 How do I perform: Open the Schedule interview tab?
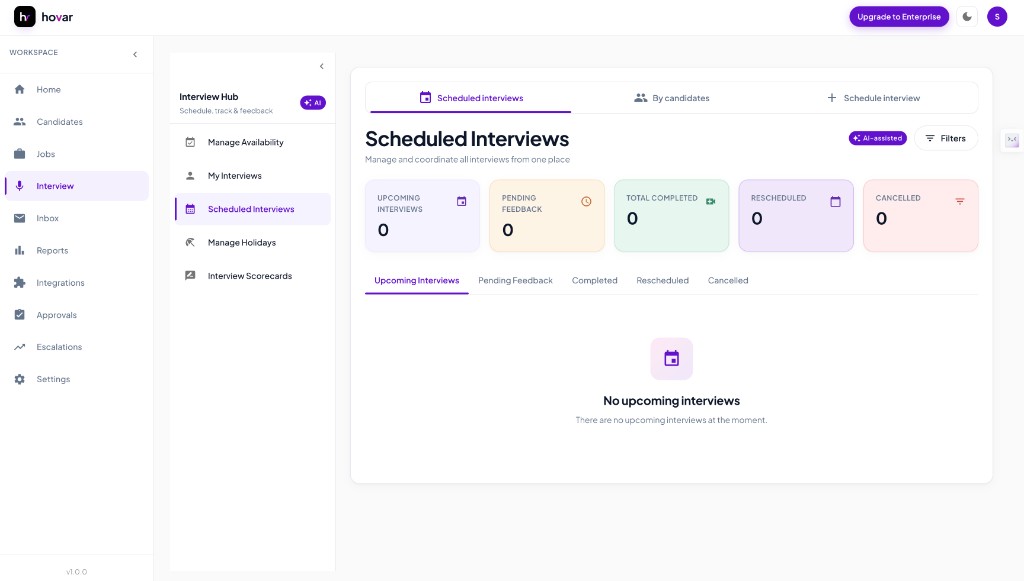click(873, 98)
